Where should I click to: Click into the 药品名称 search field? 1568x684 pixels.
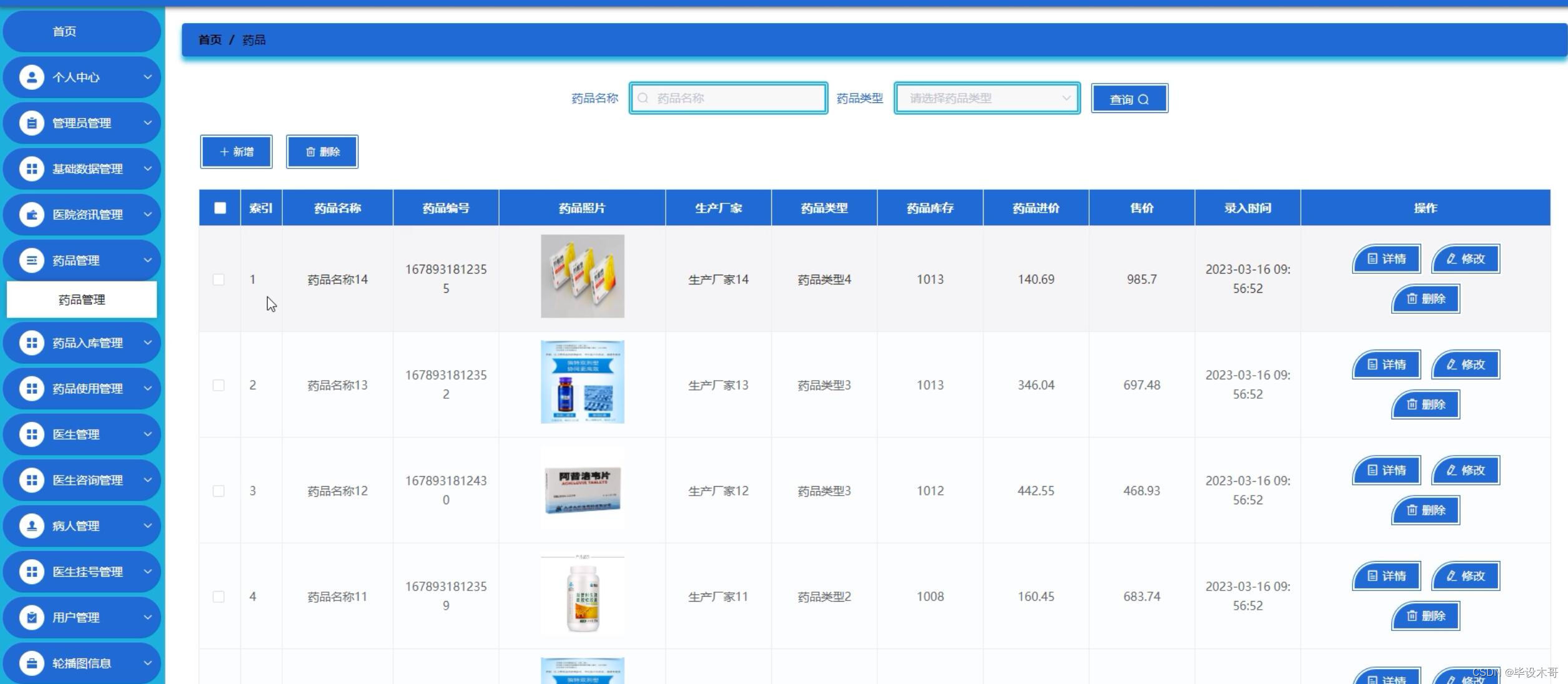(728, 98)
